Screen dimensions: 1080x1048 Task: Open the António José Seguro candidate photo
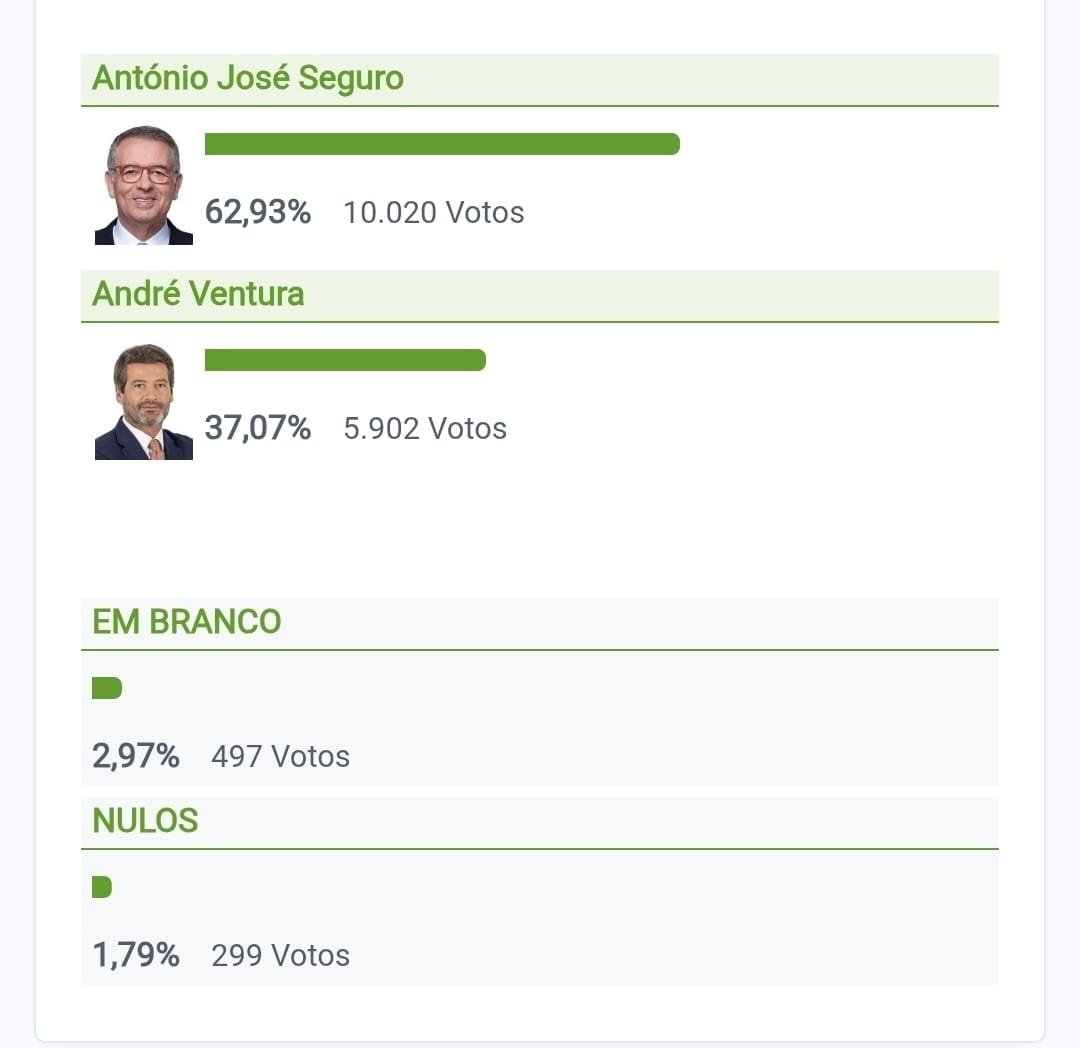[x=143, y=185]
